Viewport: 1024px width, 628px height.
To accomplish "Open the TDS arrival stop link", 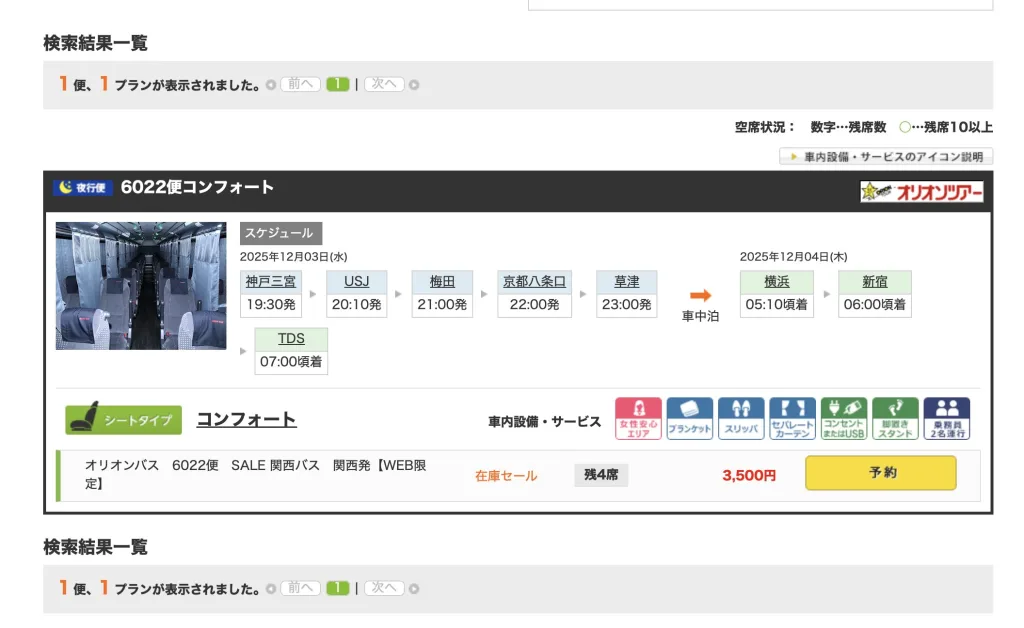I will tap(291, 339).
